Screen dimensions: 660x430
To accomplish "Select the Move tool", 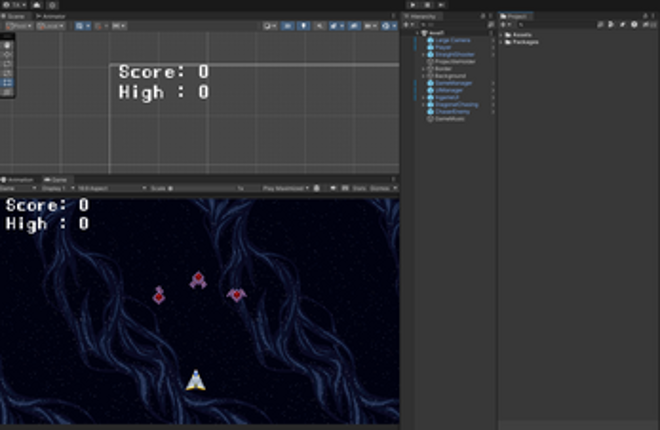I will point(7,54).
